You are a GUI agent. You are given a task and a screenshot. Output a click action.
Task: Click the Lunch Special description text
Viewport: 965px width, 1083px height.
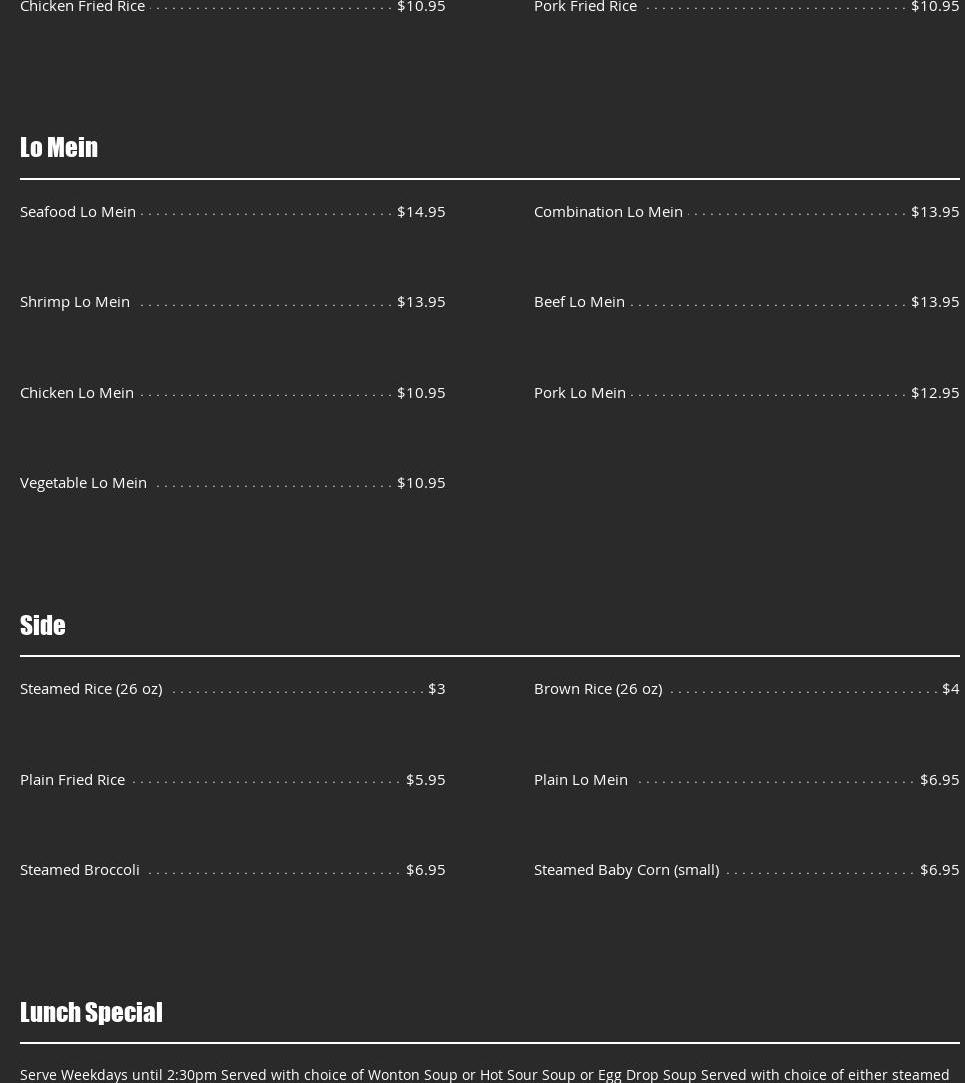(x=485, y=1074)
